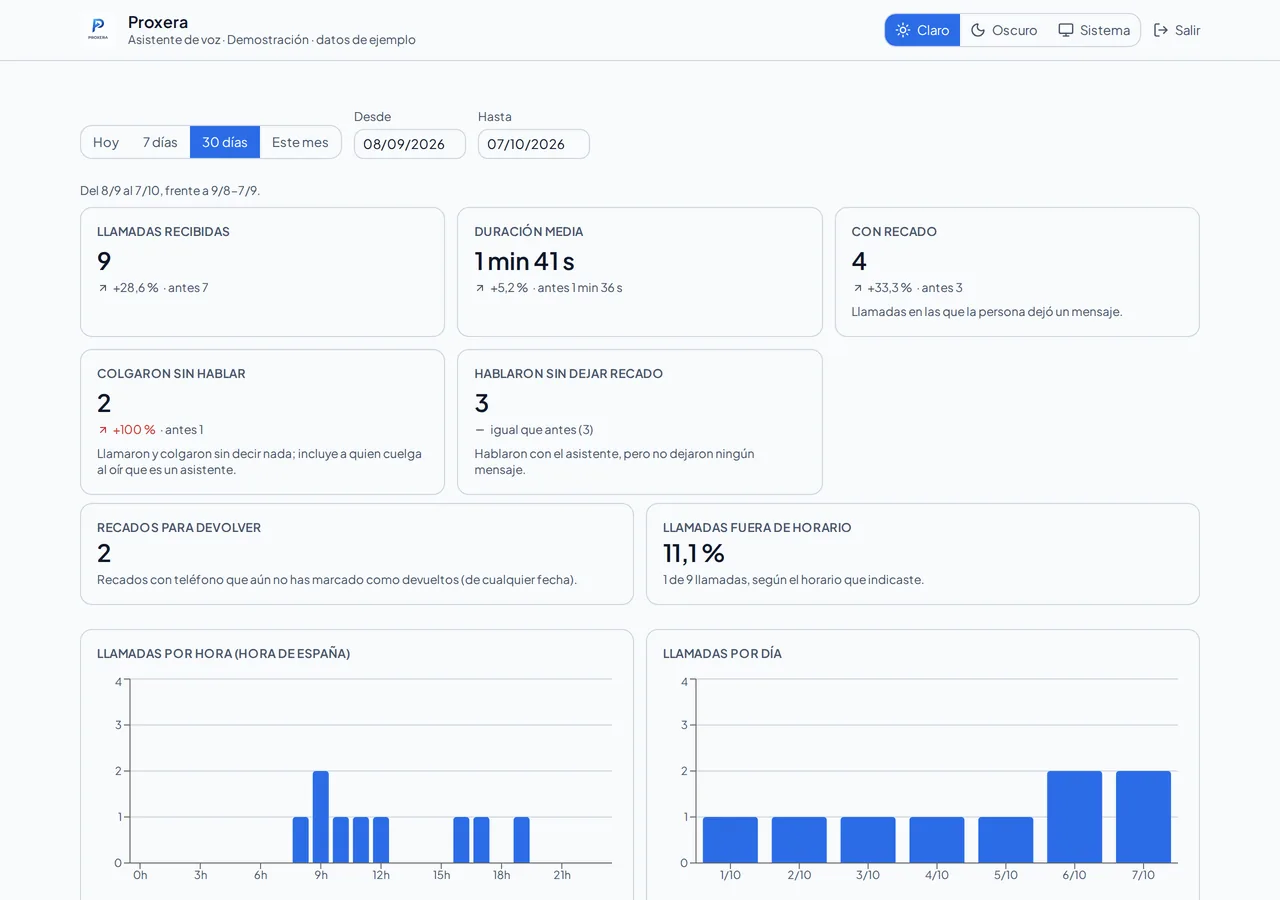Switch theme to Oscuro
Viewport: 1280px width, 900px height.
click(x=1004, y=30)
